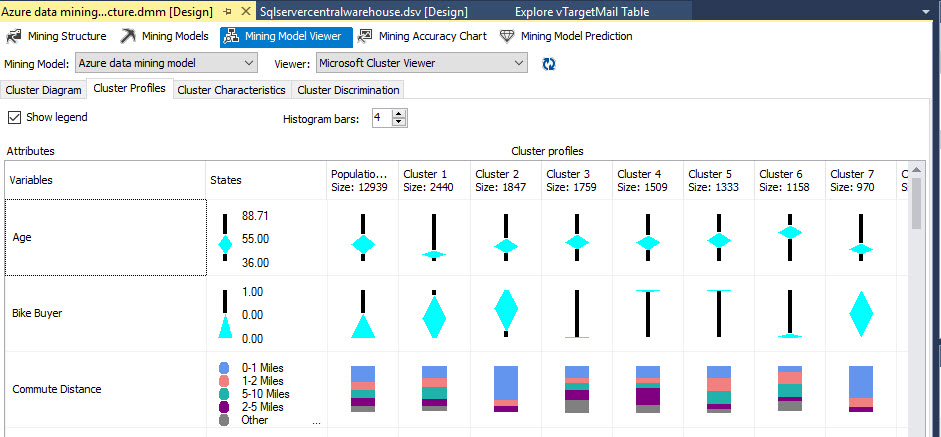The image size is (941, 437).
Task: Click Bike Buyer diamond for Cluster 7
Action: click(861, 314)
